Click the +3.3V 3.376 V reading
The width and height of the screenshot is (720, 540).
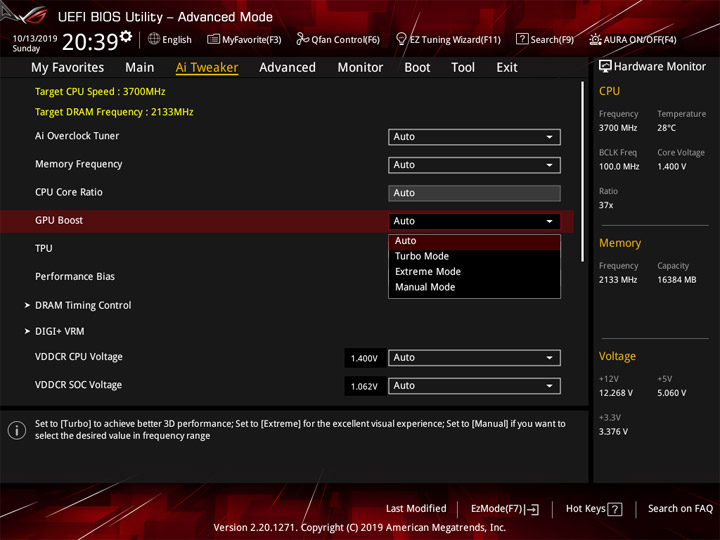[x=613, y=432]
